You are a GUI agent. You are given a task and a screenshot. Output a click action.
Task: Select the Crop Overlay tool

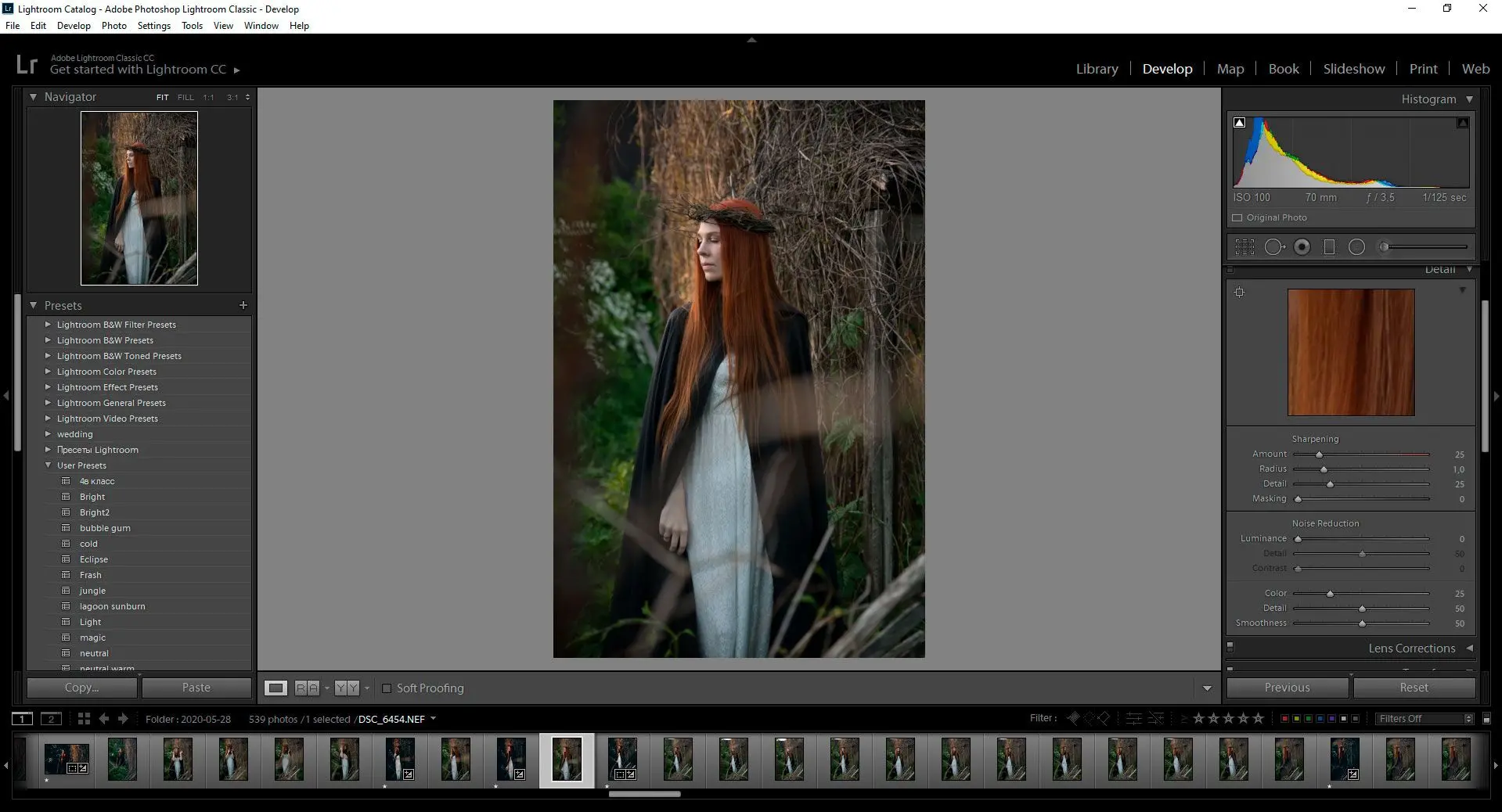[1244, 247]
